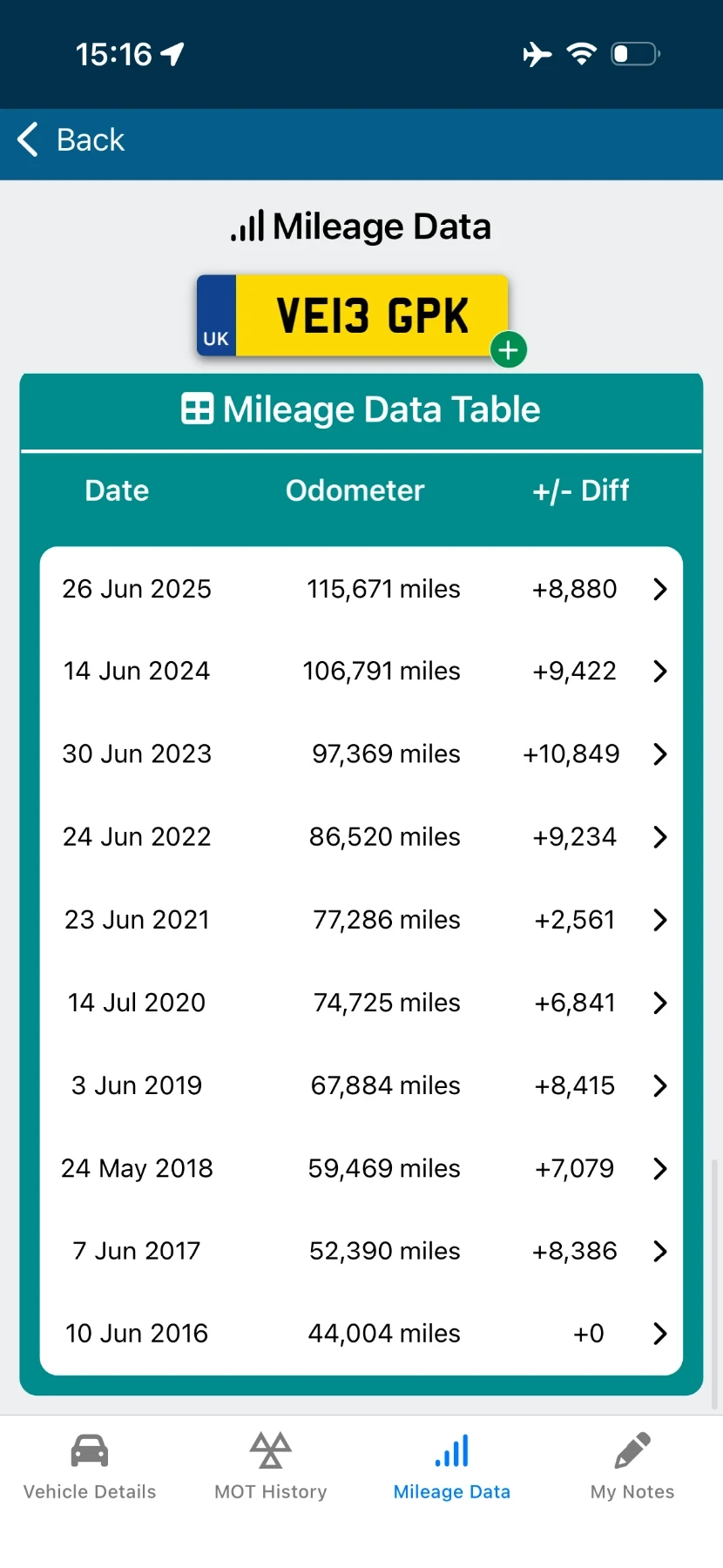Viewport: 723px width, 1568px height.
Task: Tap the back chevron arrow icon
Action: click(x=28, y=139)
